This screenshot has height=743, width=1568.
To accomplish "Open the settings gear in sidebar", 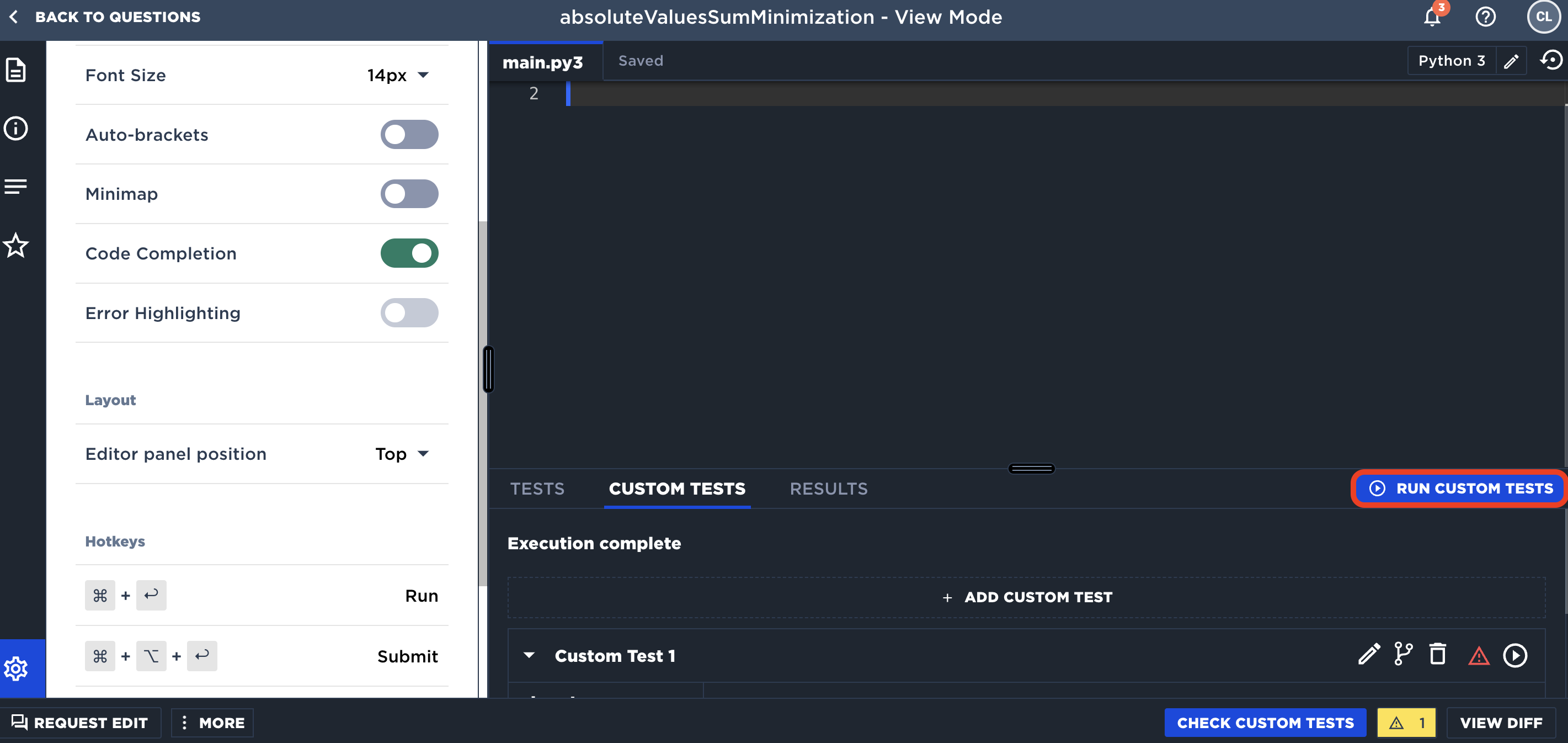I will click(x=17, y=668).
